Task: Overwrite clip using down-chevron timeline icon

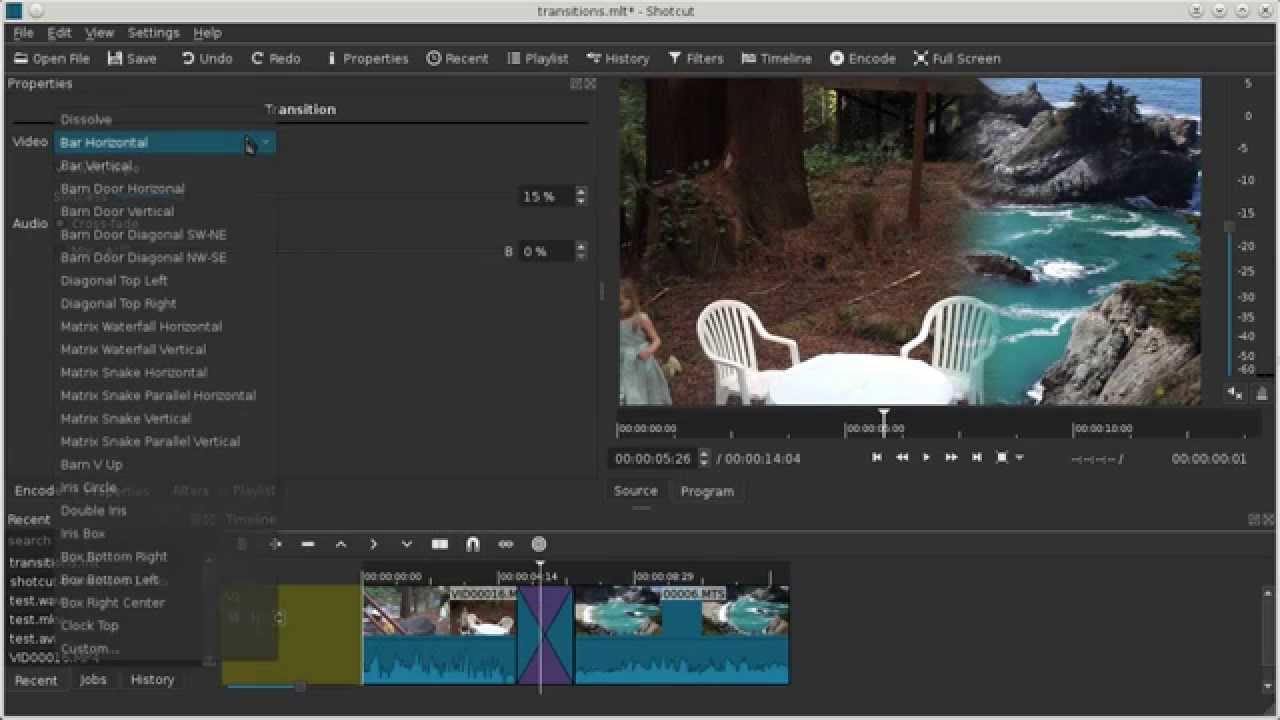Action: coord(406,544)
